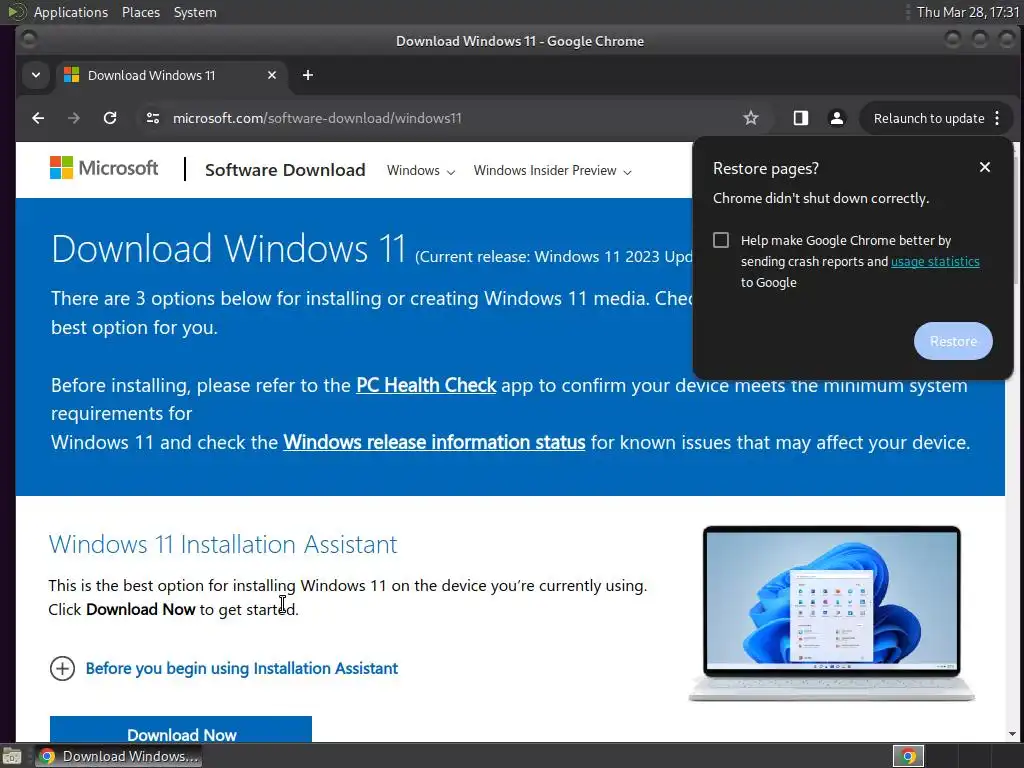
Task: Expand the Windows dropdown menu
Action: [x=421, y=170]
